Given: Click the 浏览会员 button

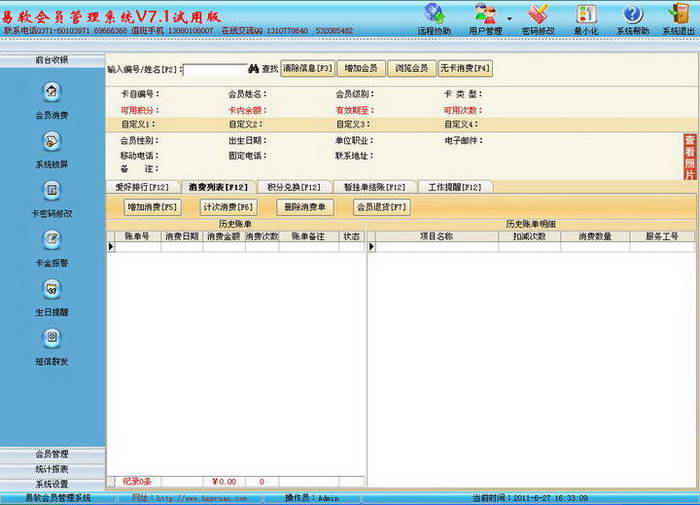Looking at the screenshot, I should [412, 68].
